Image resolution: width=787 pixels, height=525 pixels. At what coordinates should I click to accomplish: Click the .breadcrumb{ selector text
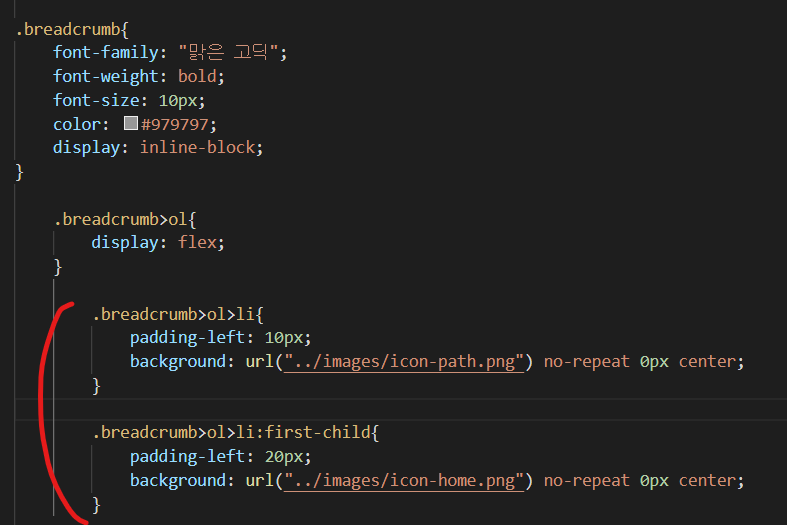[72, 29]
